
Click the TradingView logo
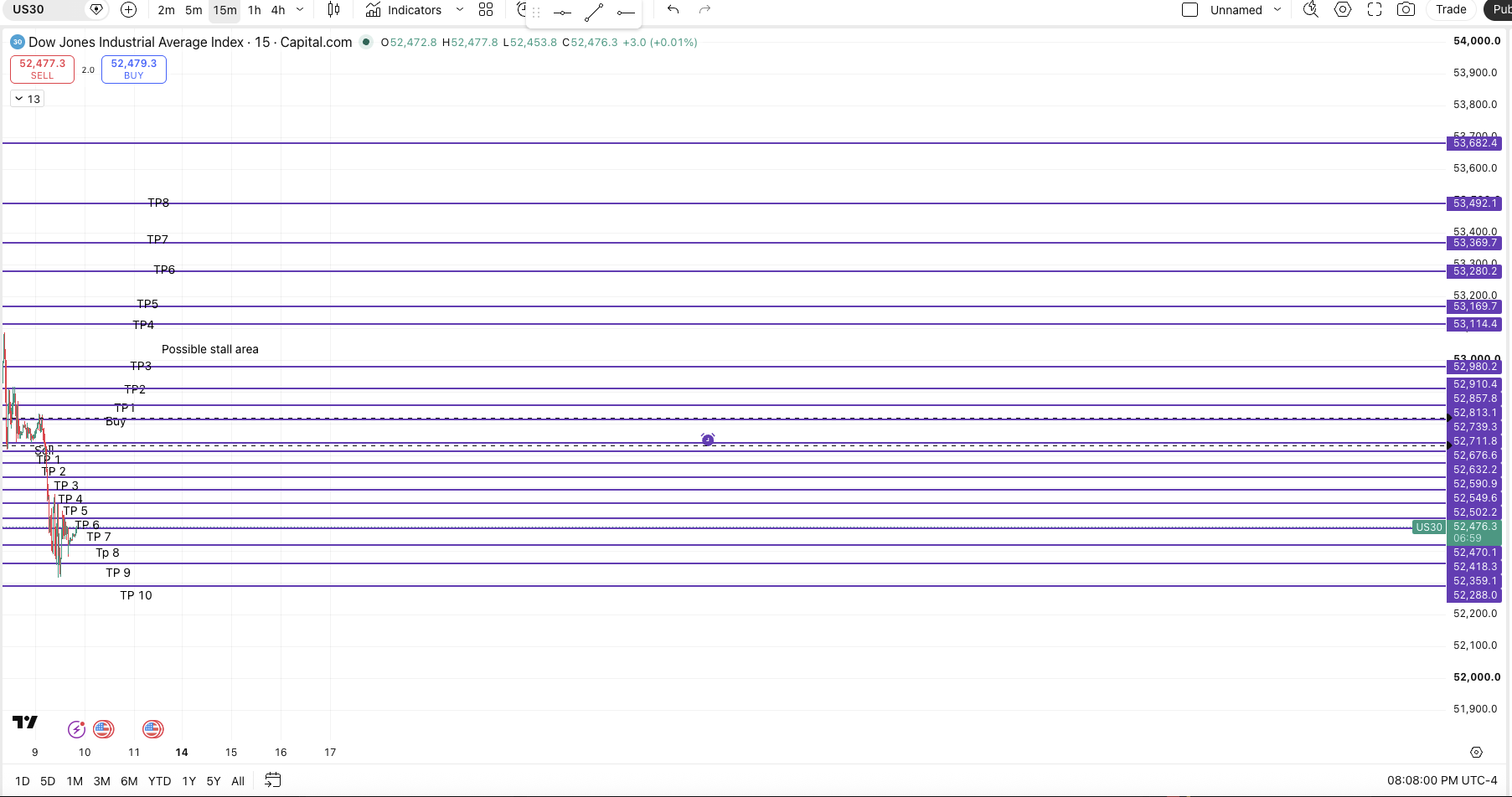pyautogui.click(x=25, y=722)
